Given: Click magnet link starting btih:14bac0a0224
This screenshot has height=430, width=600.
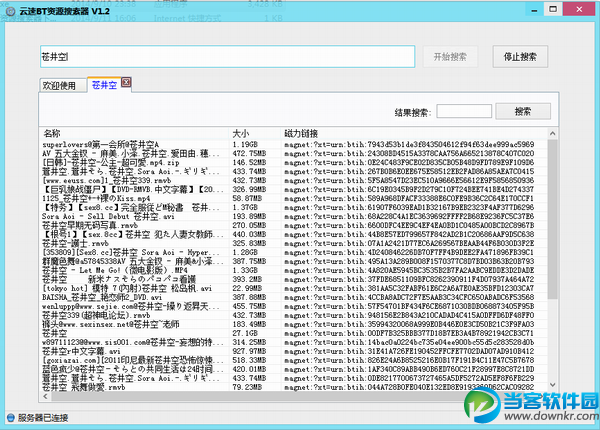Looking at the screenshot, I should [x=409, y=342].
